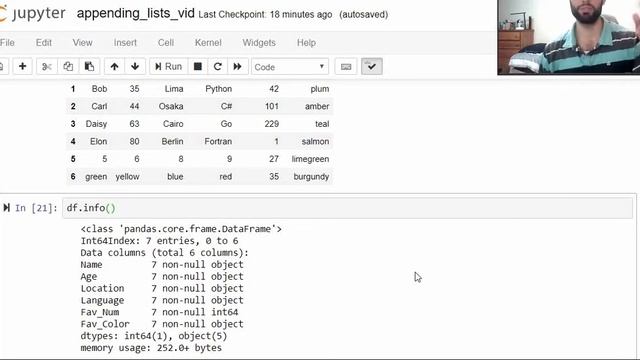This screenshot has width=640, height=360.
Task: Open the cell type Code dropdown
Action: (290, 67)
